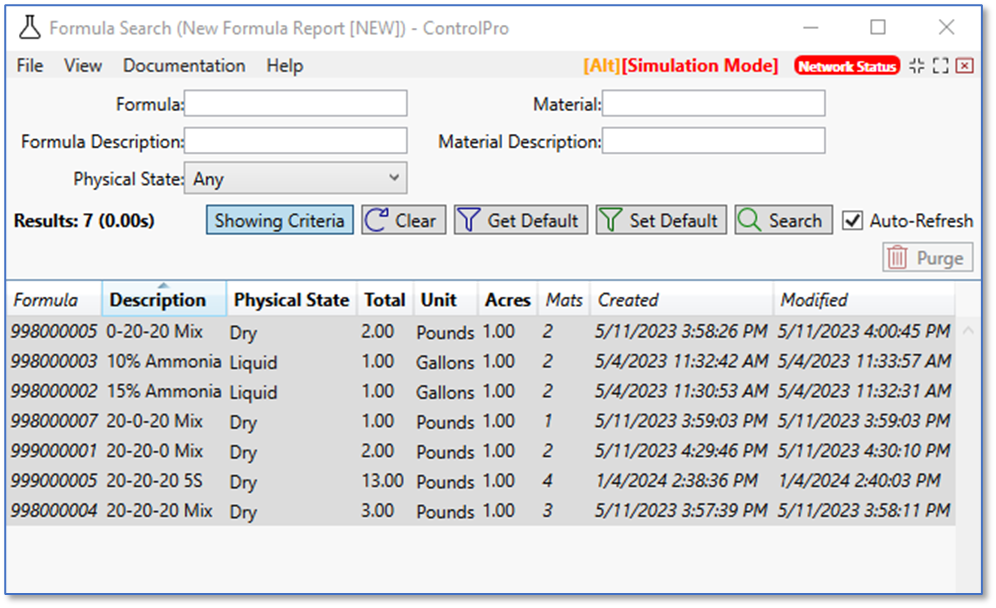Click the red boxed X icon beside fullscreen
This screenshot has height=608, width=996.
pyautogui.click(x=963, y=65)
